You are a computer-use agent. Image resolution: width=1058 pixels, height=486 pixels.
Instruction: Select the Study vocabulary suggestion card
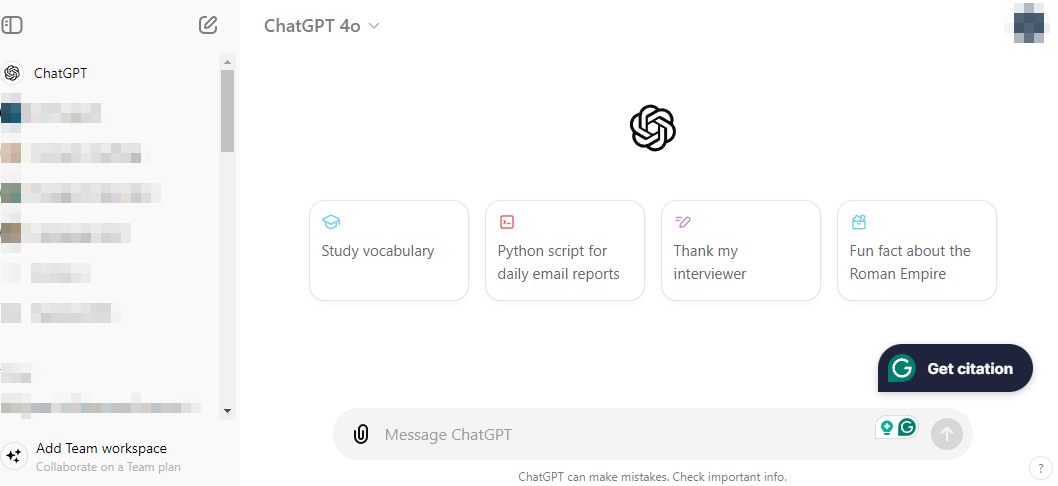(388, 250)
